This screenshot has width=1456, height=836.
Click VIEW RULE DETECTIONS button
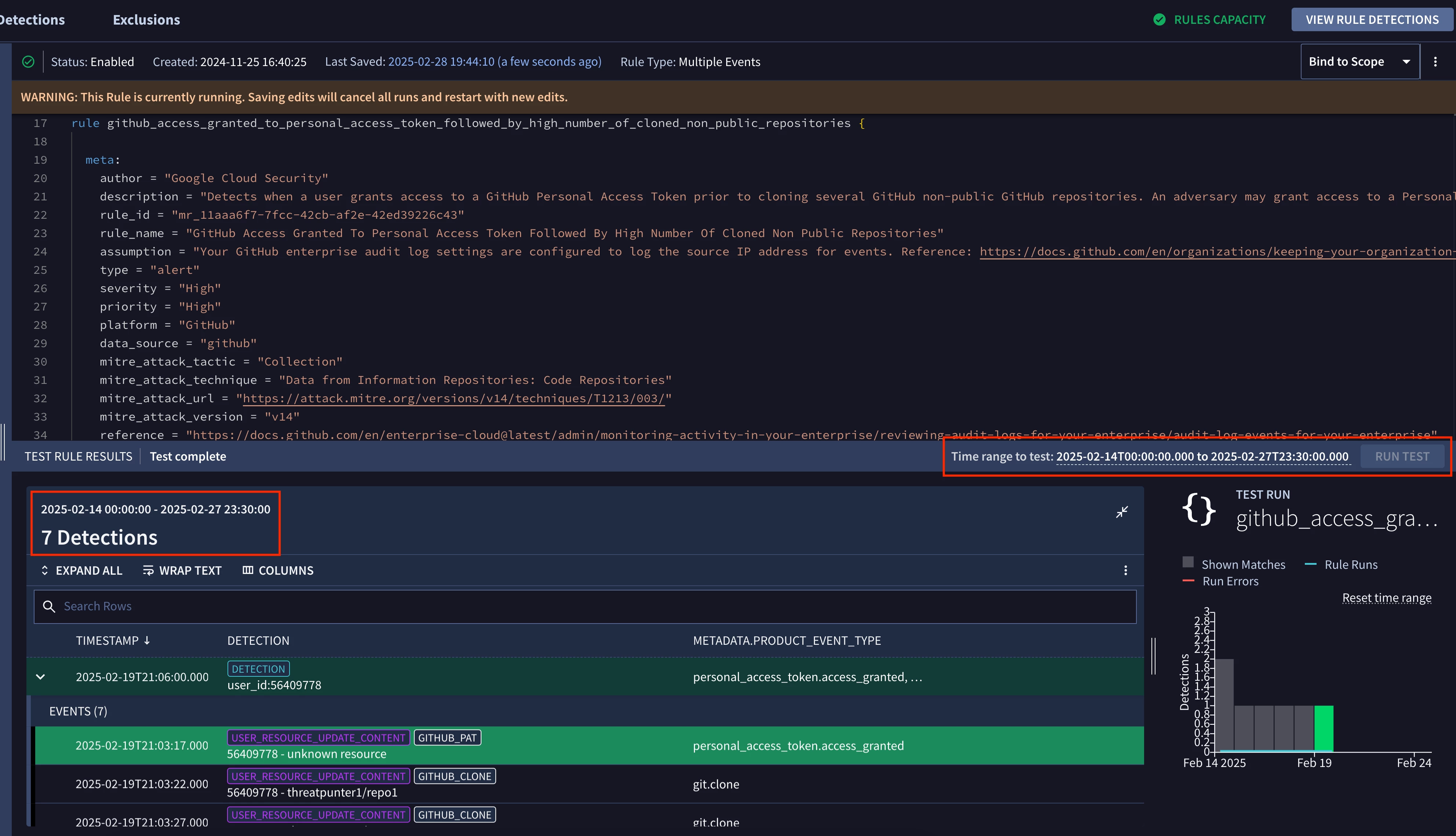1372,20
